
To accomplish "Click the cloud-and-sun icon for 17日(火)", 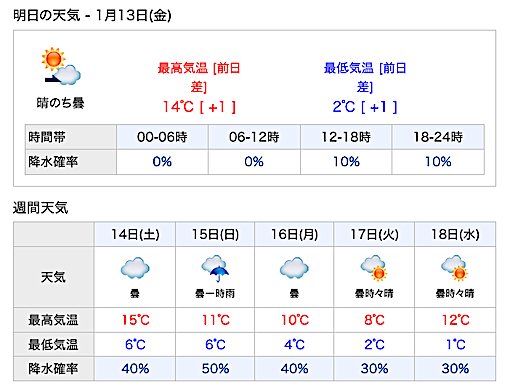I will click(x=374, y=268).
